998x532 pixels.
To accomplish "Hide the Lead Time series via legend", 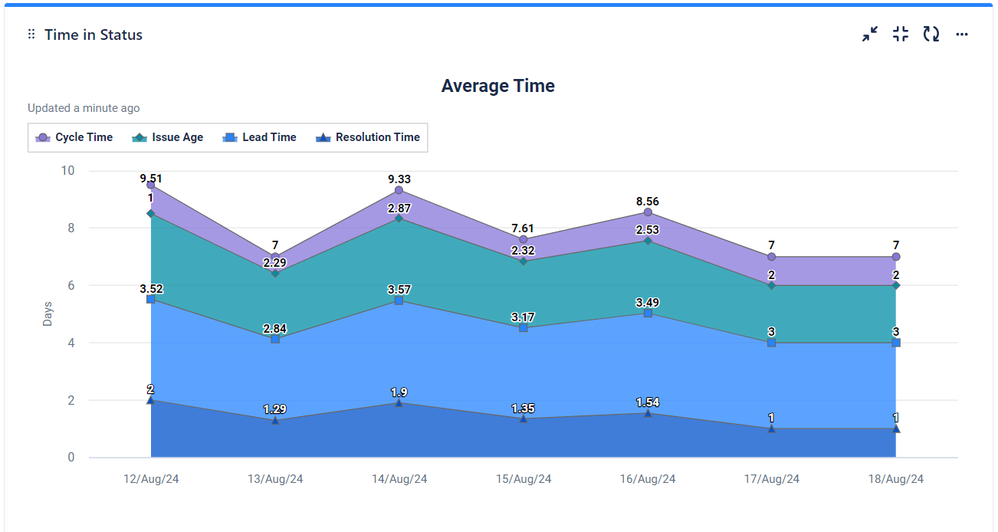I will pyautogui.click(x=259, y=137).
